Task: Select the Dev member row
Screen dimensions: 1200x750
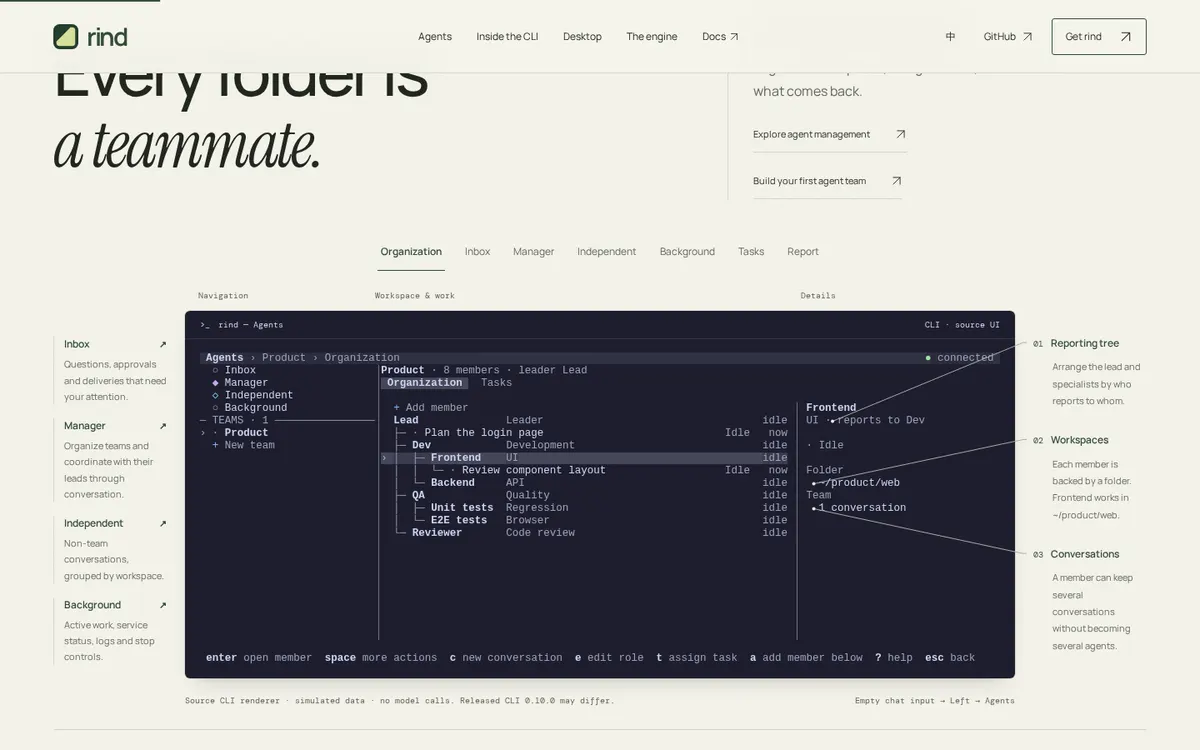Action: 584,445
